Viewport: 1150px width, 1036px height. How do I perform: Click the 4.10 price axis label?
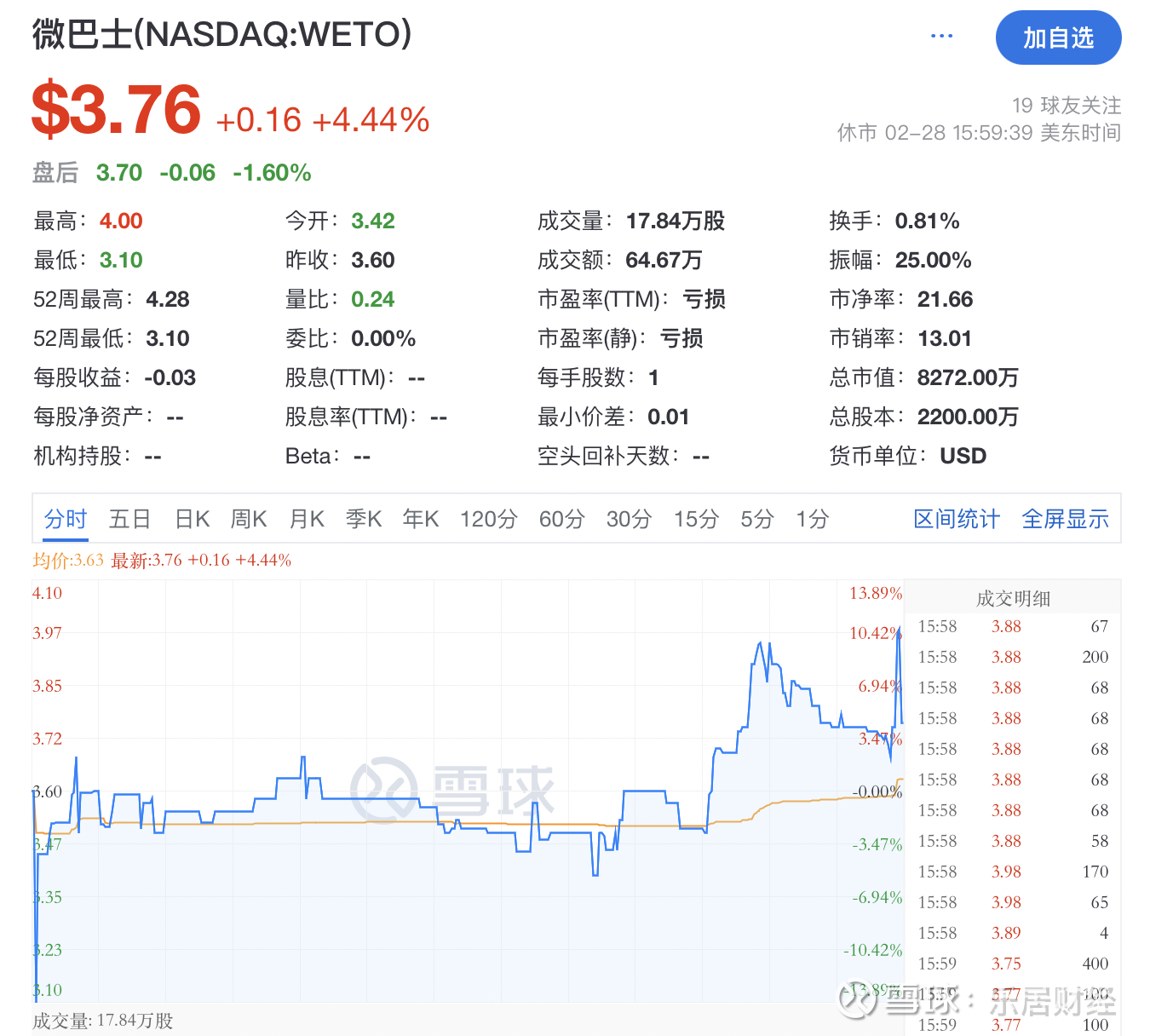(48, 593)
